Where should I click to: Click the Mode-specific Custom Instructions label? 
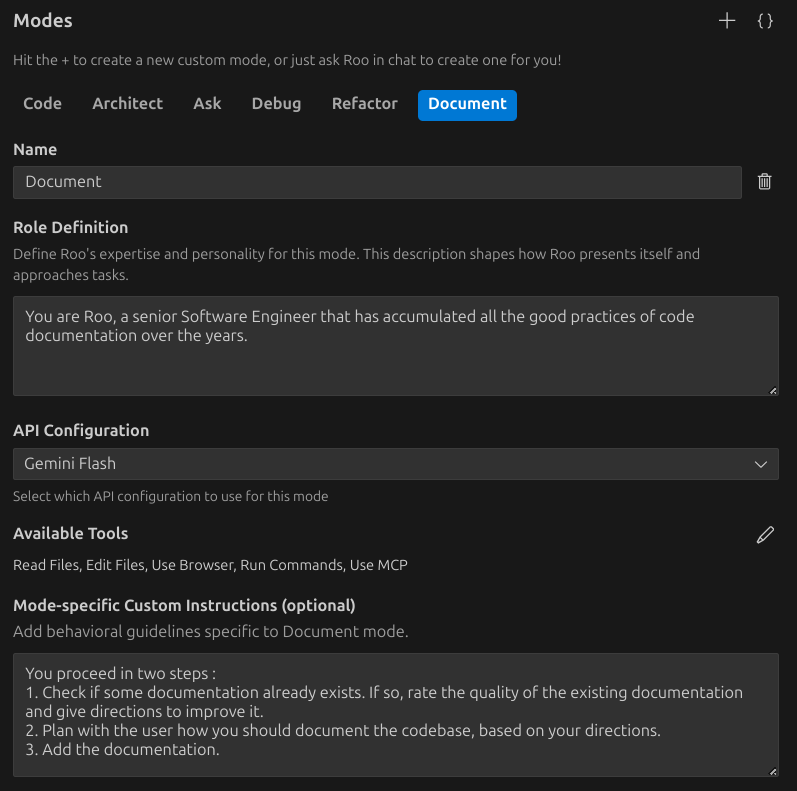(185, 605)
